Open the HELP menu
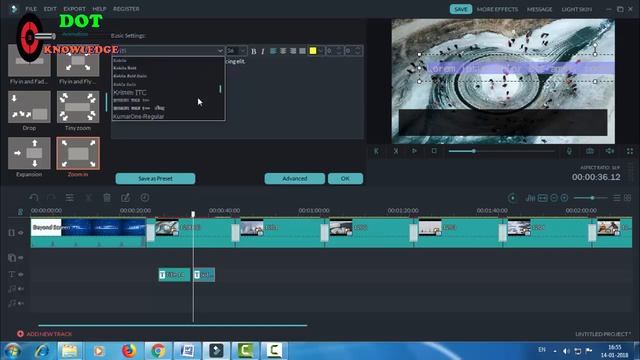The image size is (640, 360). (99, 9)
